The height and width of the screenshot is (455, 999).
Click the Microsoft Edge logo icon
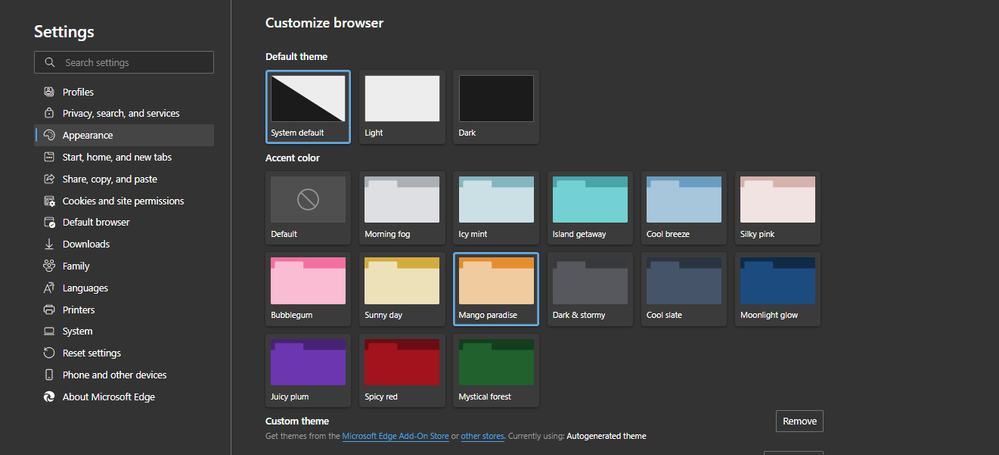point(49,397)
